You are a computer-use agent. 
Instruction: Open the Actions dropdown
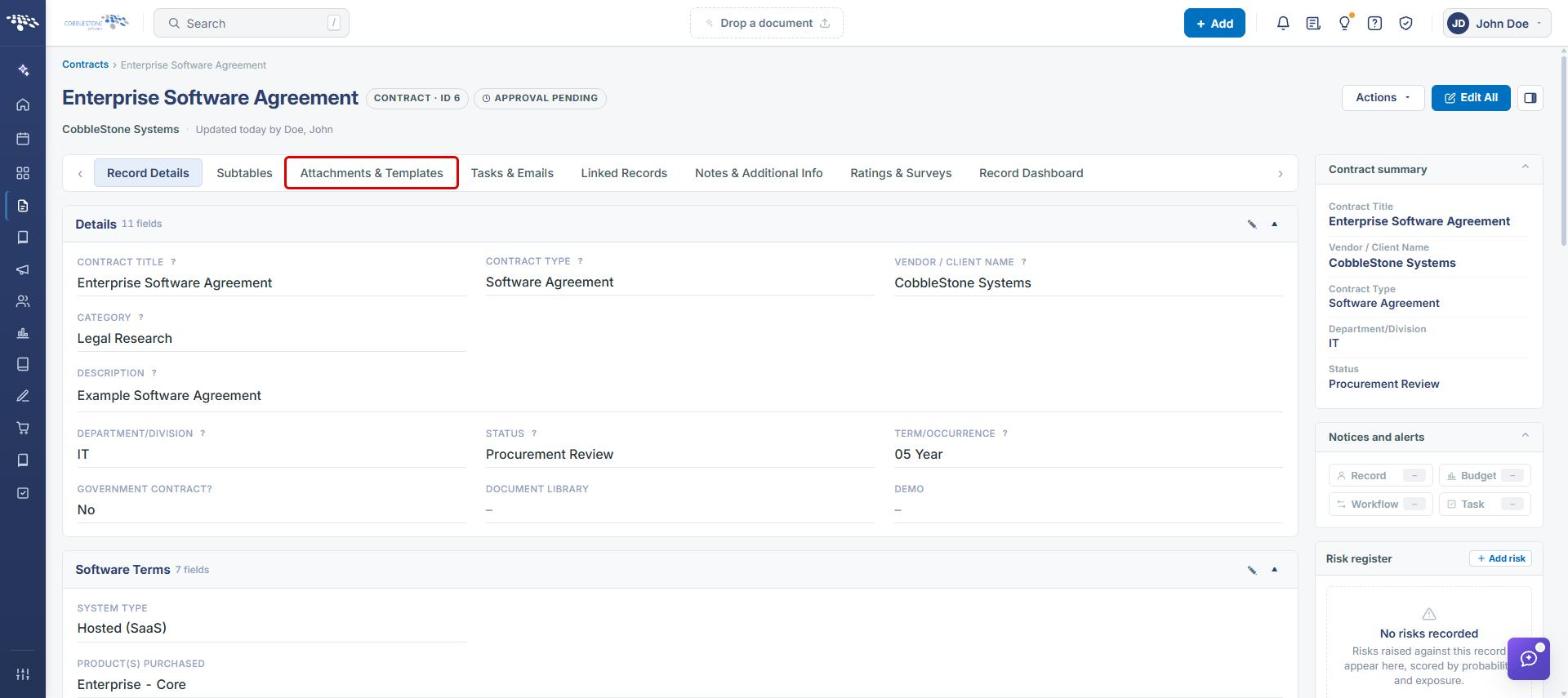point(1383,98)
